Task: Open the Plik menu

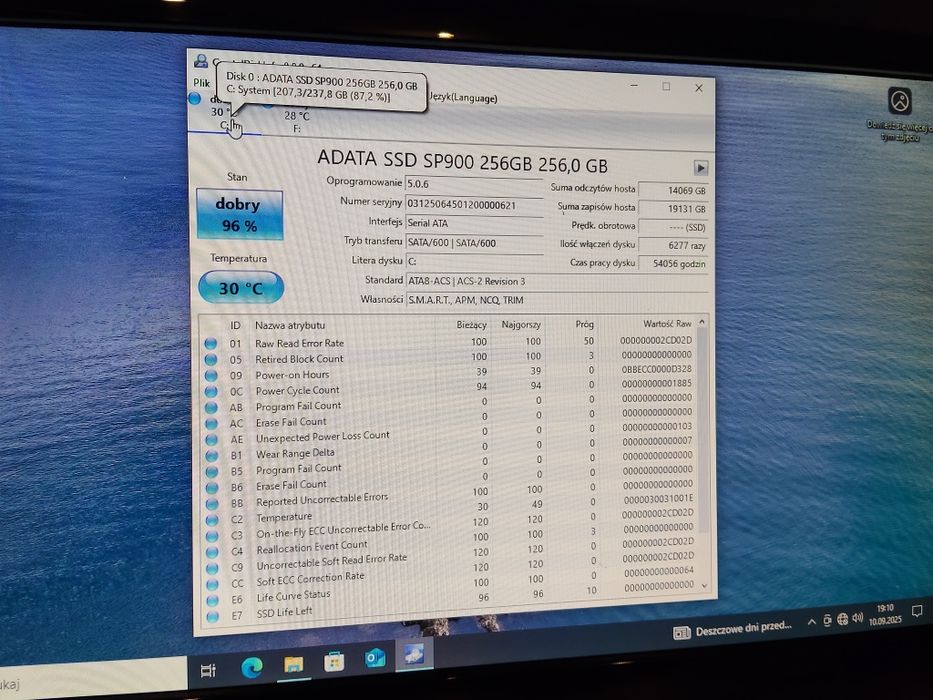Action: [201, 83]
